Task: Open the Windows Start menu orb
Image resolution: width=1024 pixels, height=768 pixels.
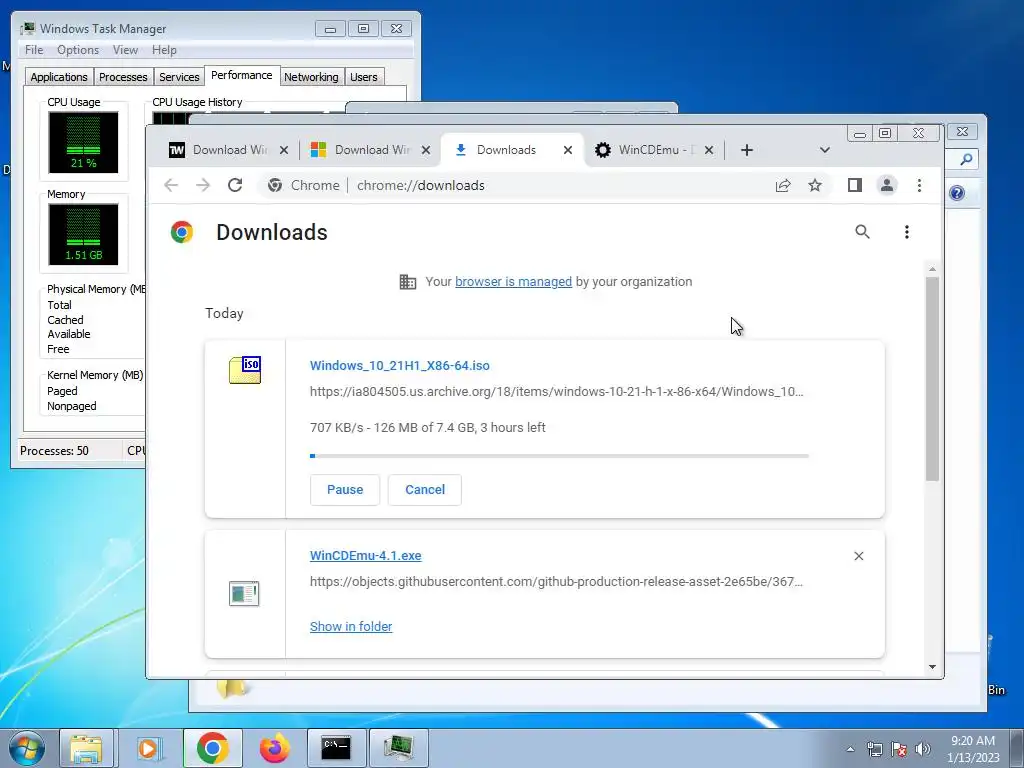Action: (27, 748)
